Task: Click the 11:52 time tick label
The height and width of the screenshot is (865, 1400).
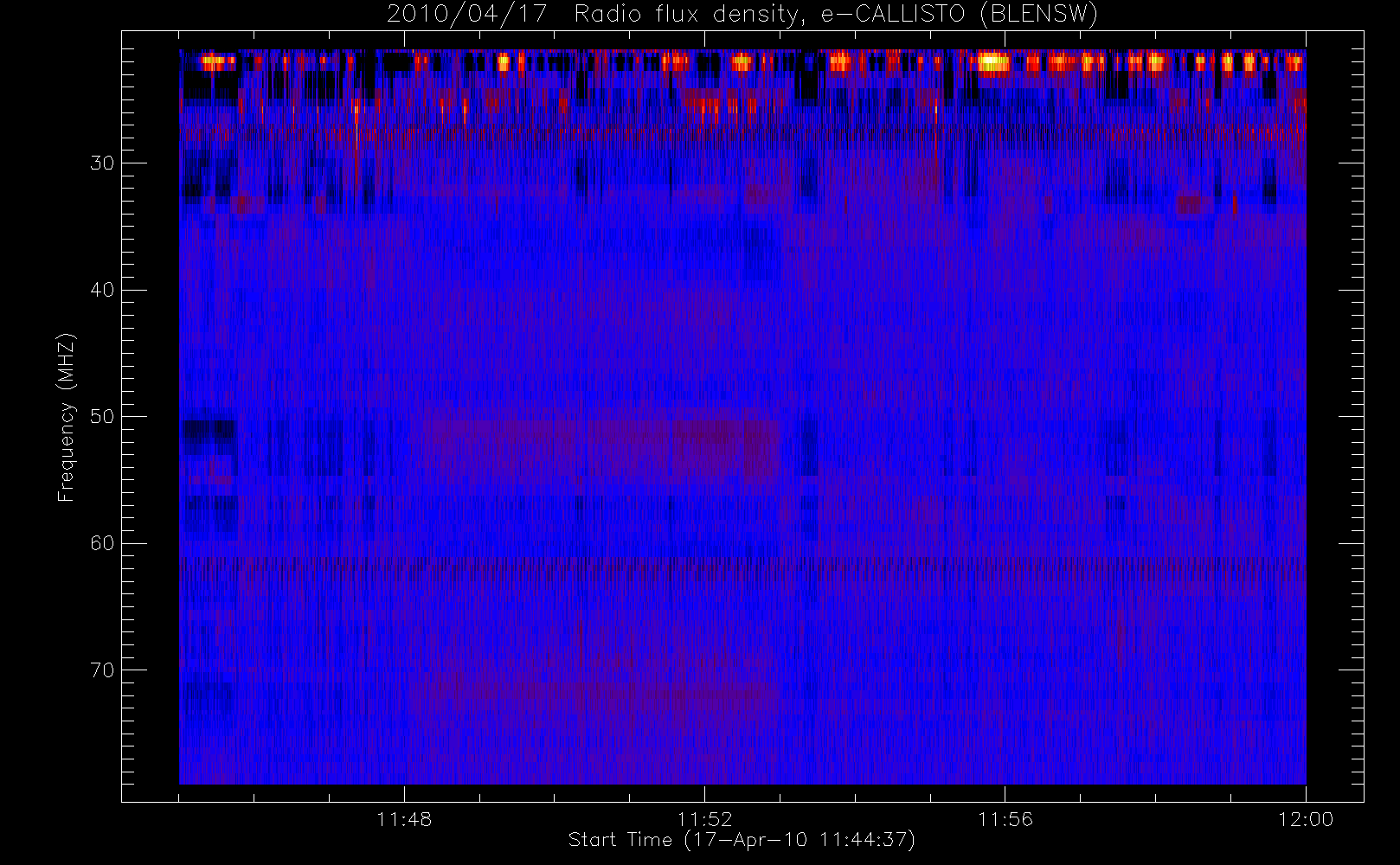Action: tap(704, 819)
